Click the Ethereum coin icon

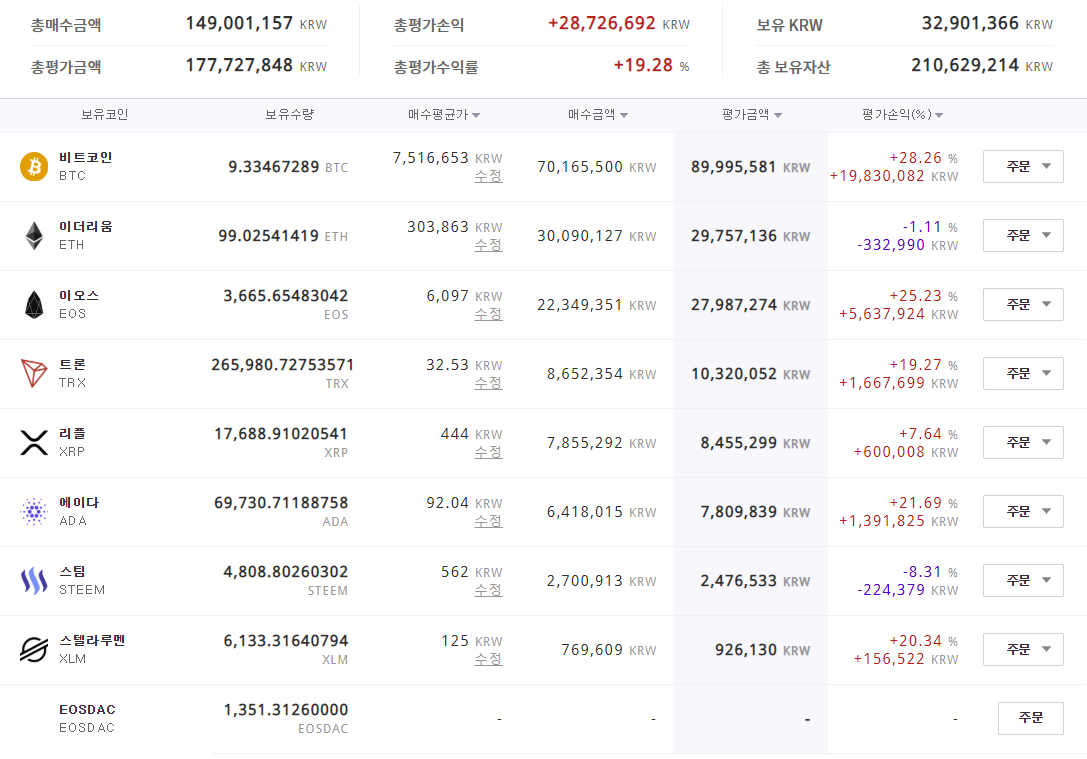tap(34, 236)
